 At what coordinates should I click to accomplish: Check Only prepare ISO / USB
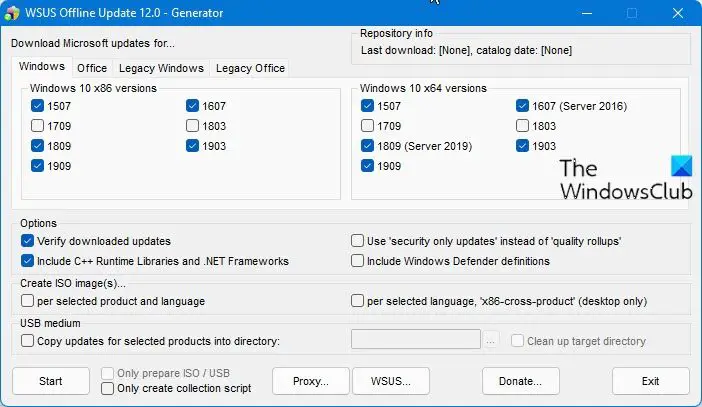click(x=107, y=373)
